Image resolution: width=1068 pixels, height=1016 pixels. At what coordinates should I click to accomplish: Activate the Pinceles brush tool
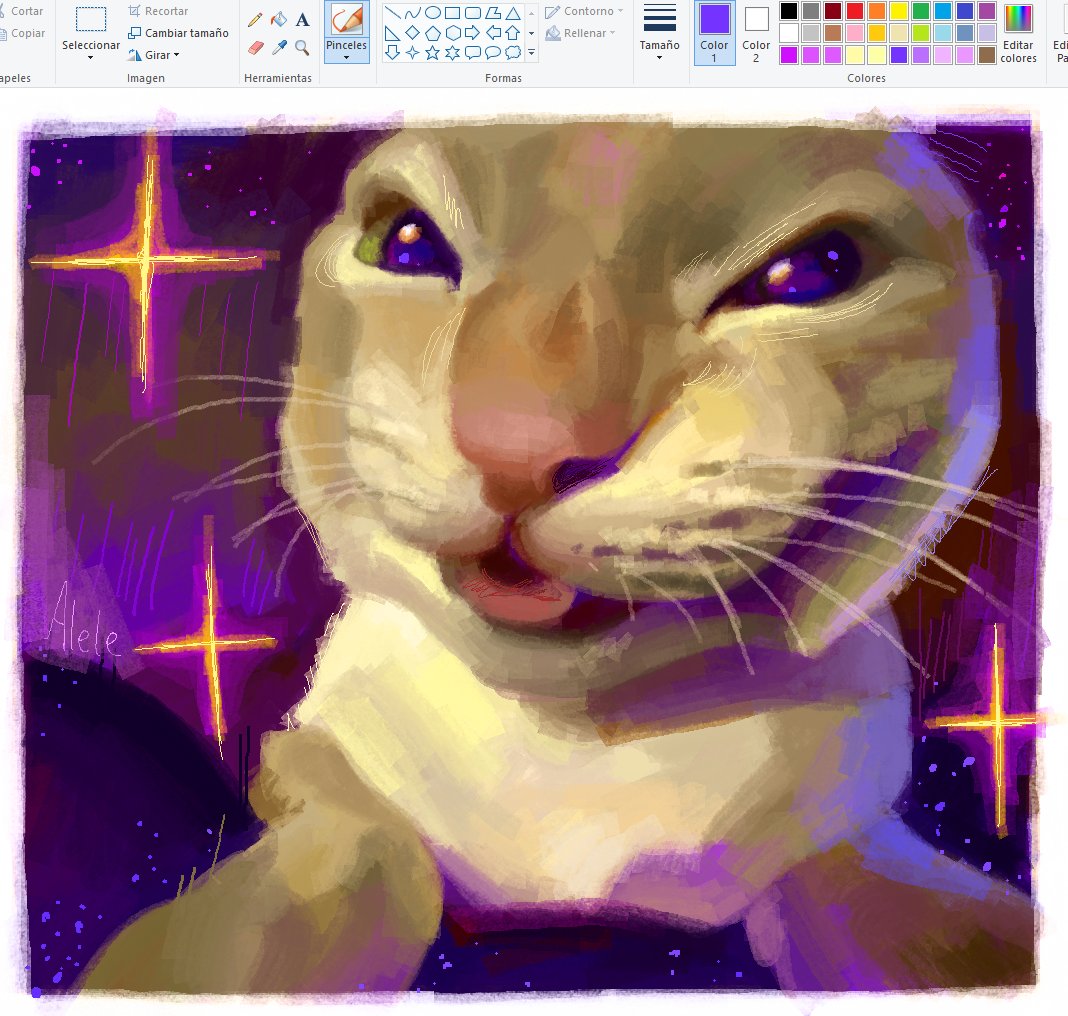pyautogui.click(x=347, y=19)
